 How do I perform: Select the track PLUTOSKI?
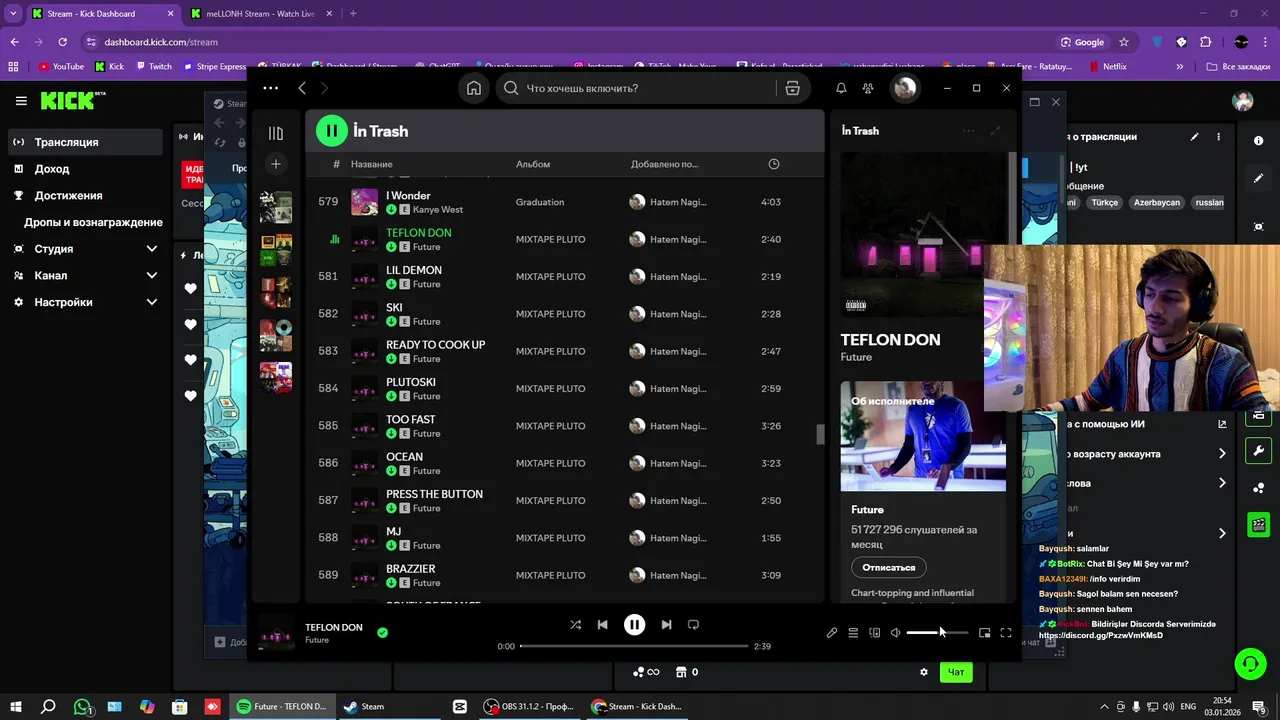click(x=564, y=388)
